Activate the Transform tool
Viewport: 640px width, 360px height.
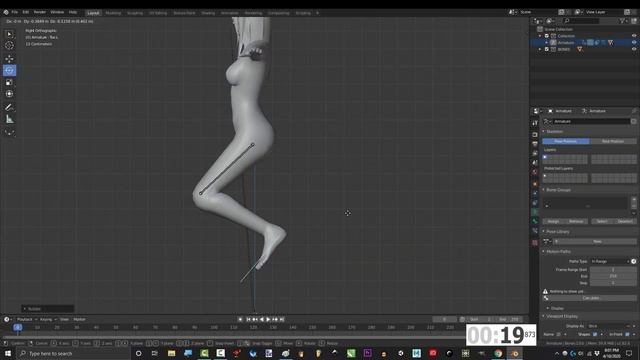pos(9,94)
